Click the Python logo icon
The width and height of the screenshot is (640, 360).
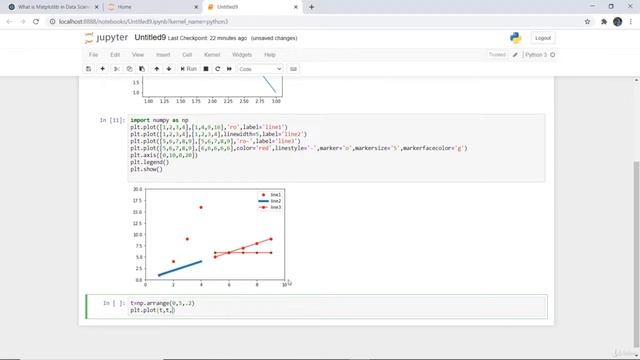[516, 38]
